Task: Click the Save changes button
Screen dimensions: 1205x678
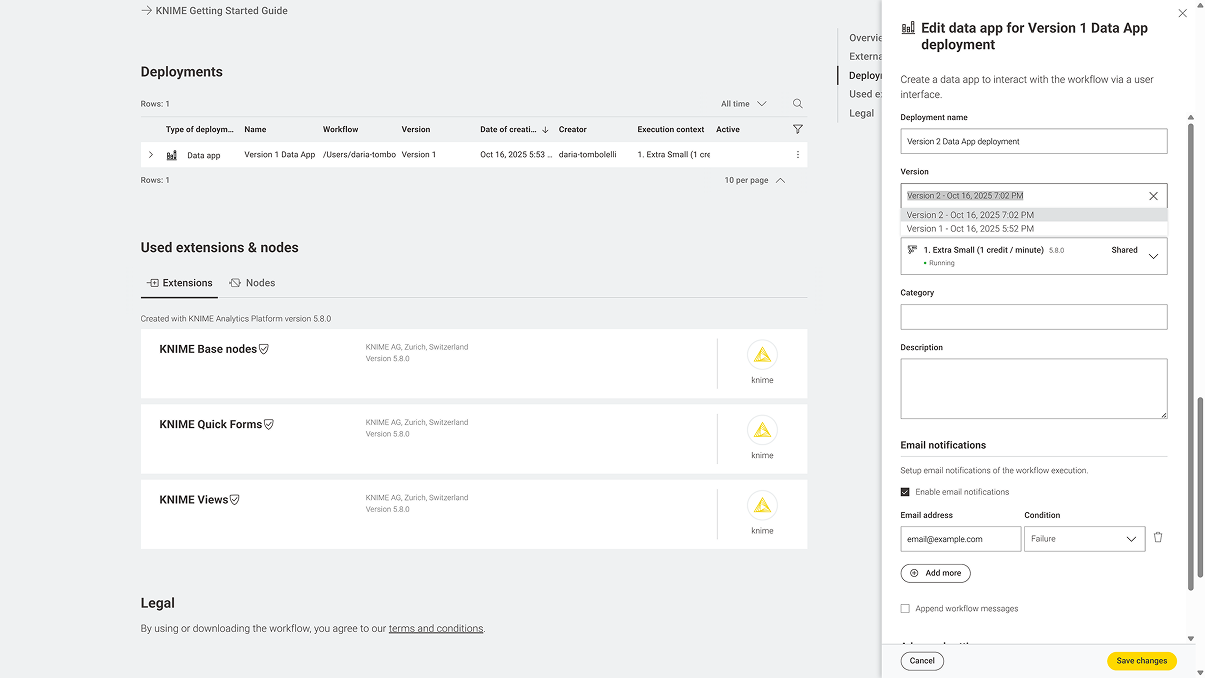Action: (1141, 661)
